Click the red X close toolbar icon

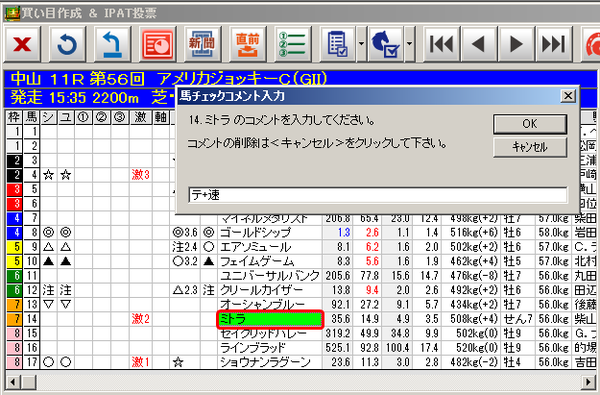[x=22, y=44]
